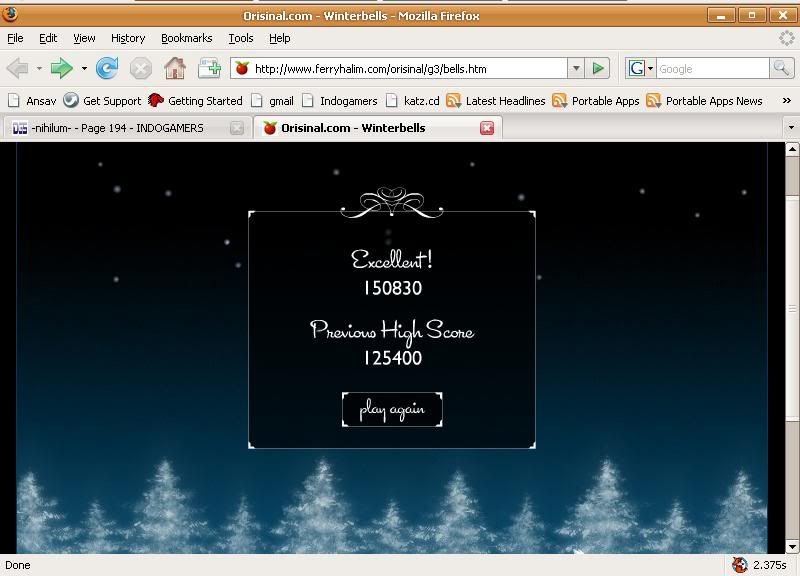
Task: Click the Firefox logo in the title bar
Action: click(x=10, y=14)
